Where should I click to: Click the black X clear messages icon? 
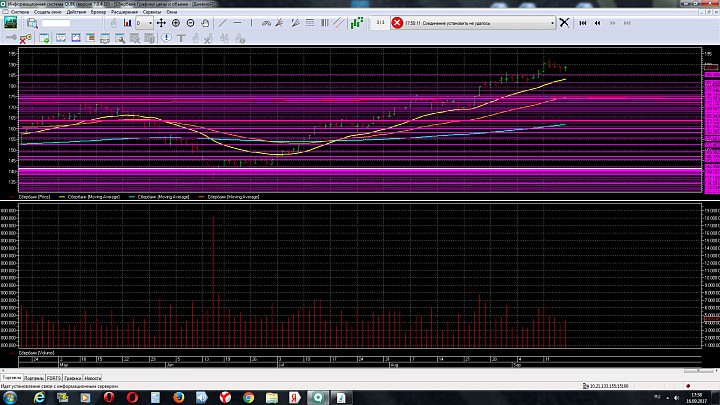pyautogui.click(x=564, y=23)
